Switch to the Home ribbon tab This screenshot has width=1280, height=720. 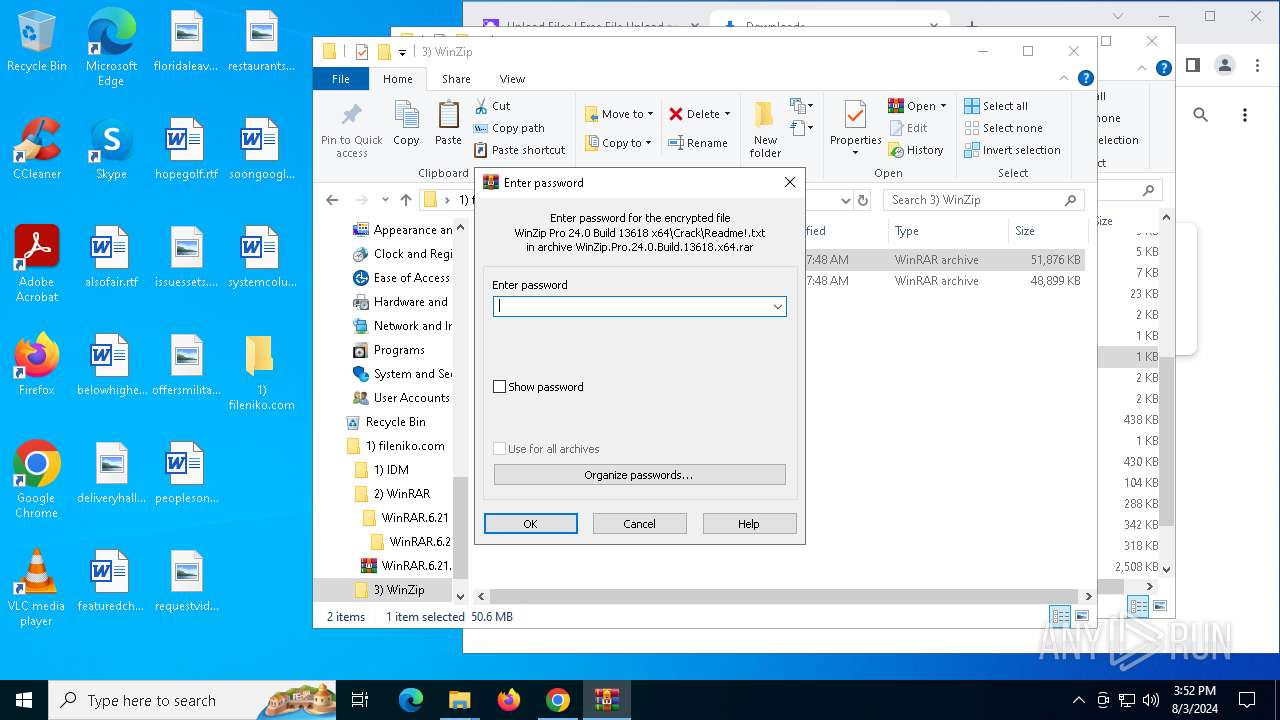coord(397,79)
